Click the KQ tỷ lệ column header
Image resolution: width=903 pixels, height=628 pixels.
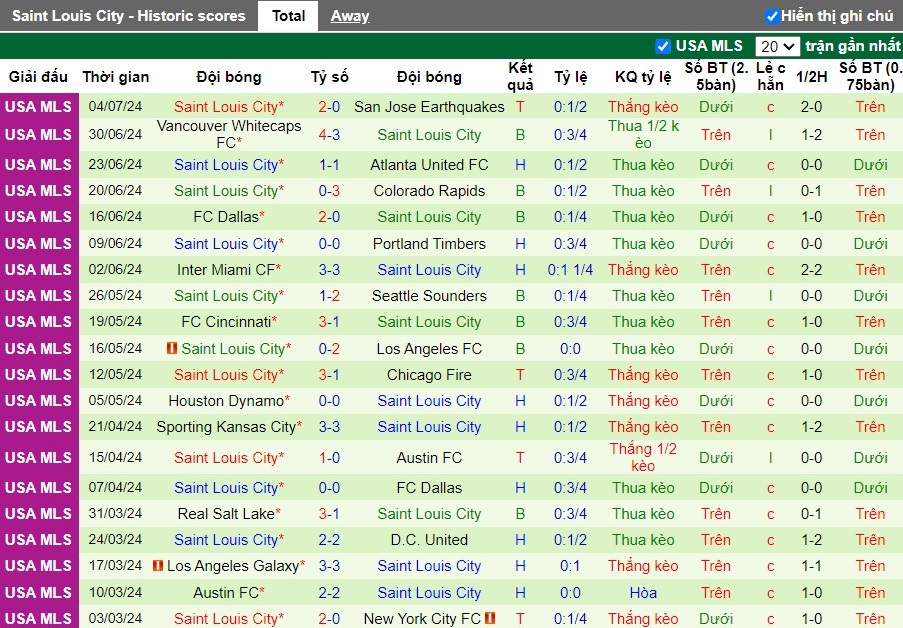[643, 77]
